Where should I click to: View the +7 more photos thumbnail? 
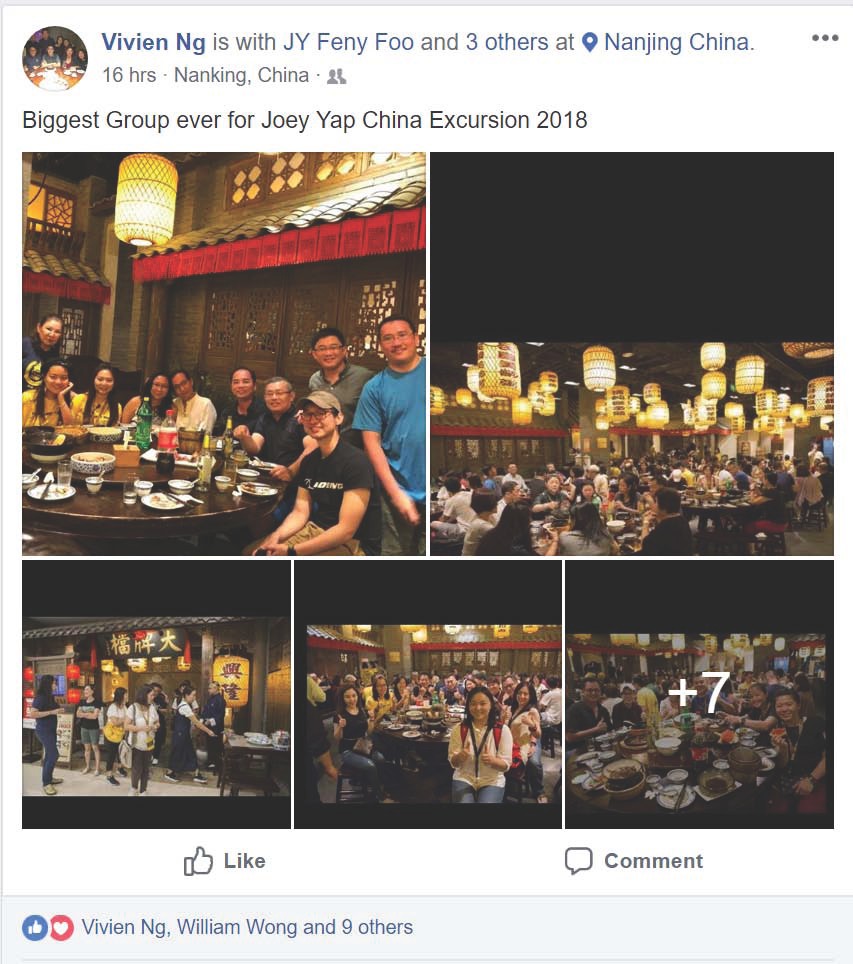(x=699, y=694)
